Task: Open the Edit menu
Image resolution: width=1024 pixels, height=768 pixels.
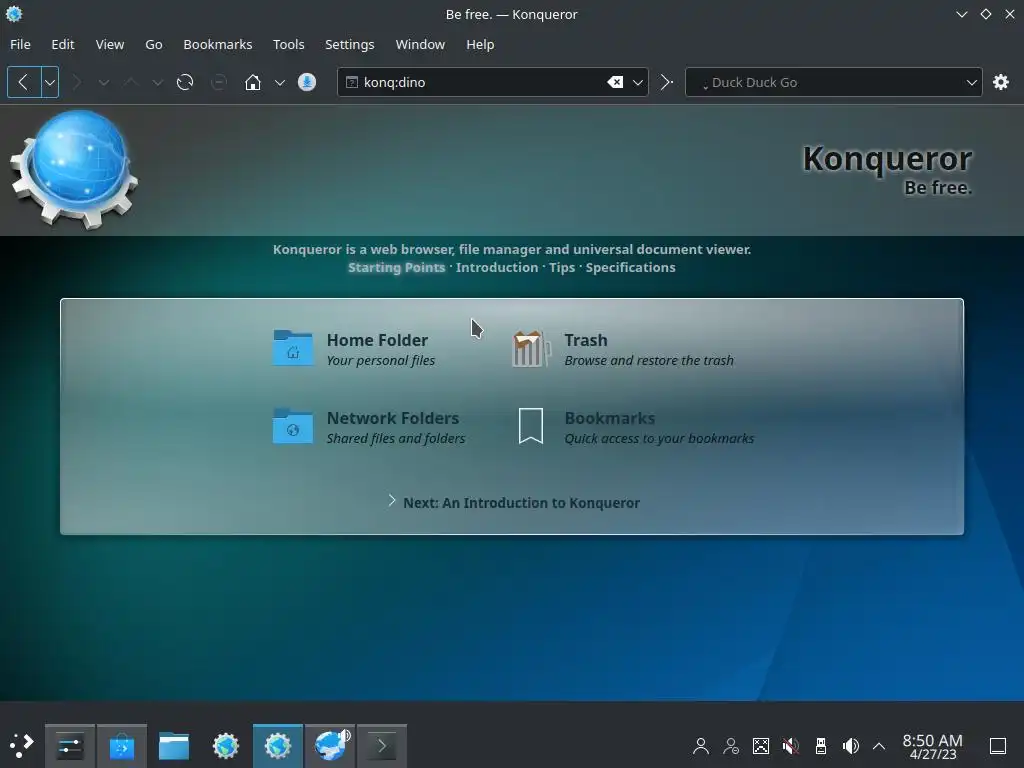Action: pyautogui.click(x=63, y=44)
